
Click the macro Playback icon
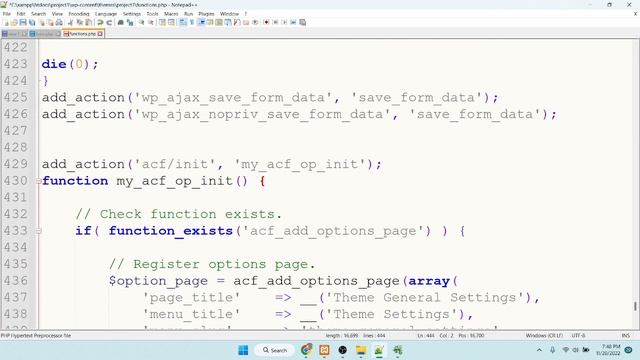pos(284,22)
